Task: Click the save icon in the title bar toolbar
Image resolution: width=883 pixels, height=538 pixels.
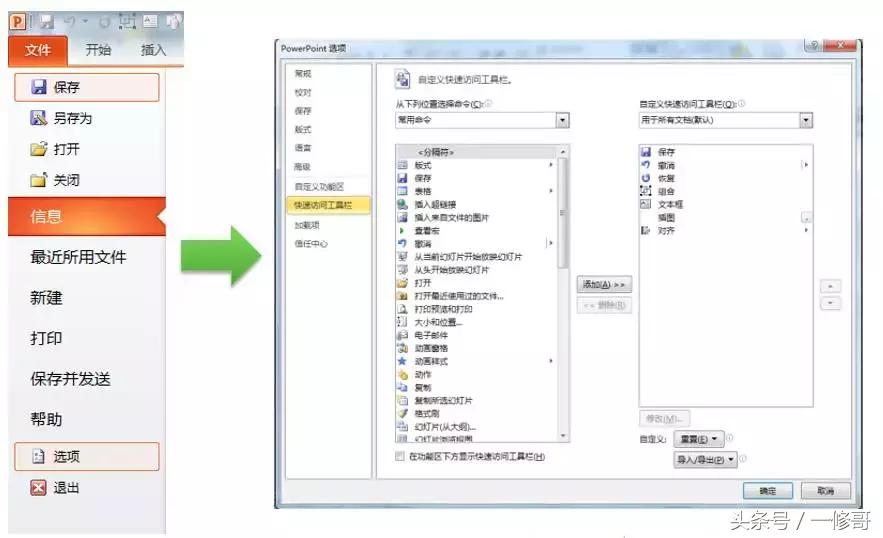Action: 46,22
